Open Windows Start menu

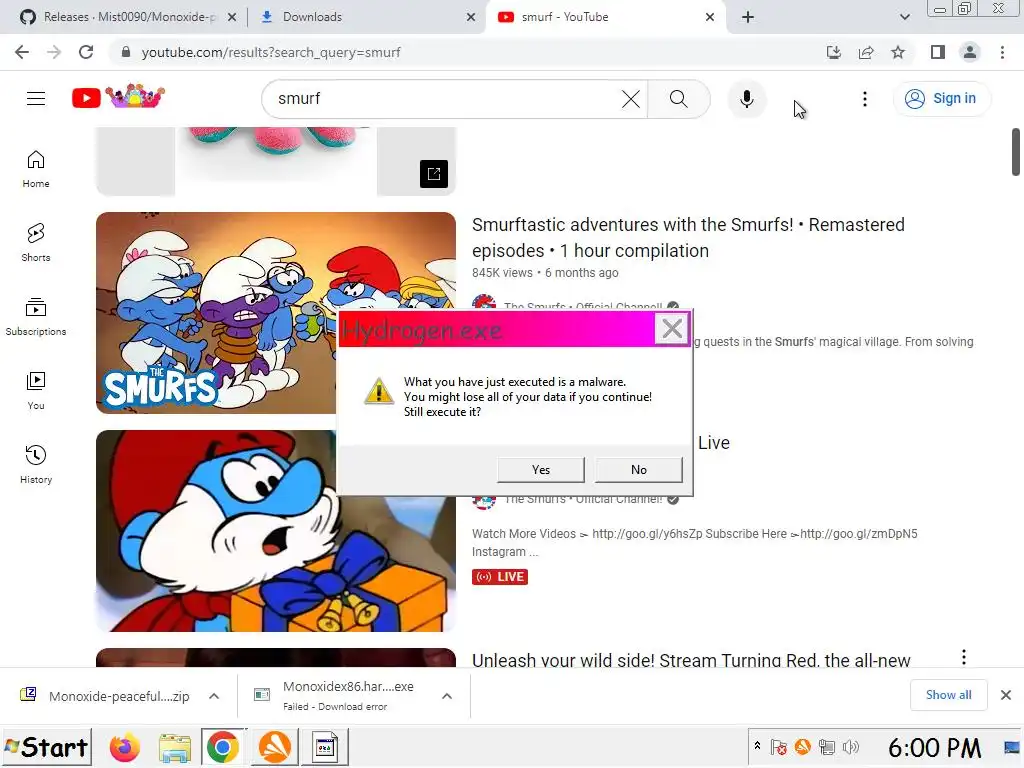(46, 747)
